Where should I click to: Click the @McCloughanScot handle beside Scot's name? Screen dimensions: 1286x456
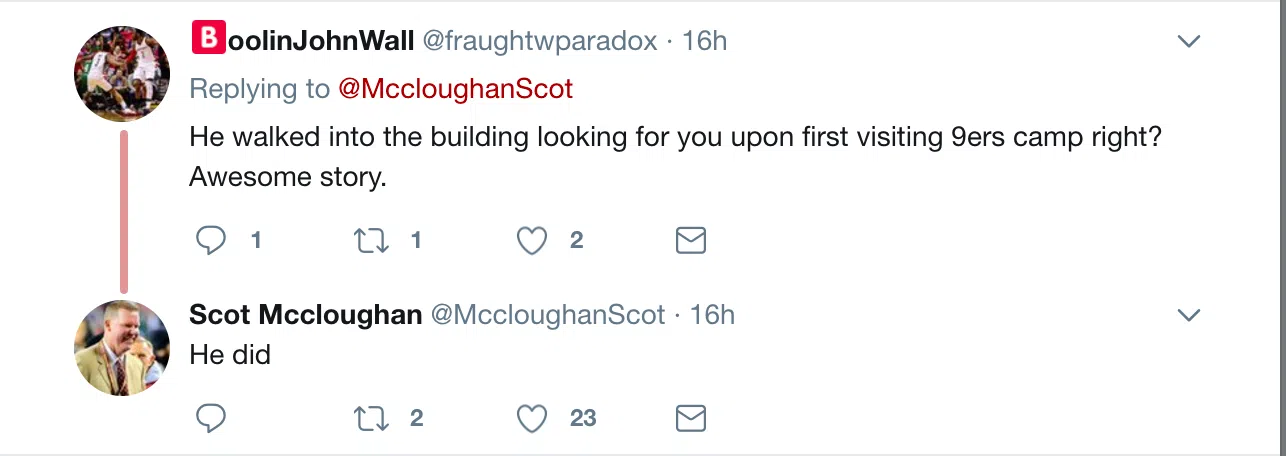point(547,315)
